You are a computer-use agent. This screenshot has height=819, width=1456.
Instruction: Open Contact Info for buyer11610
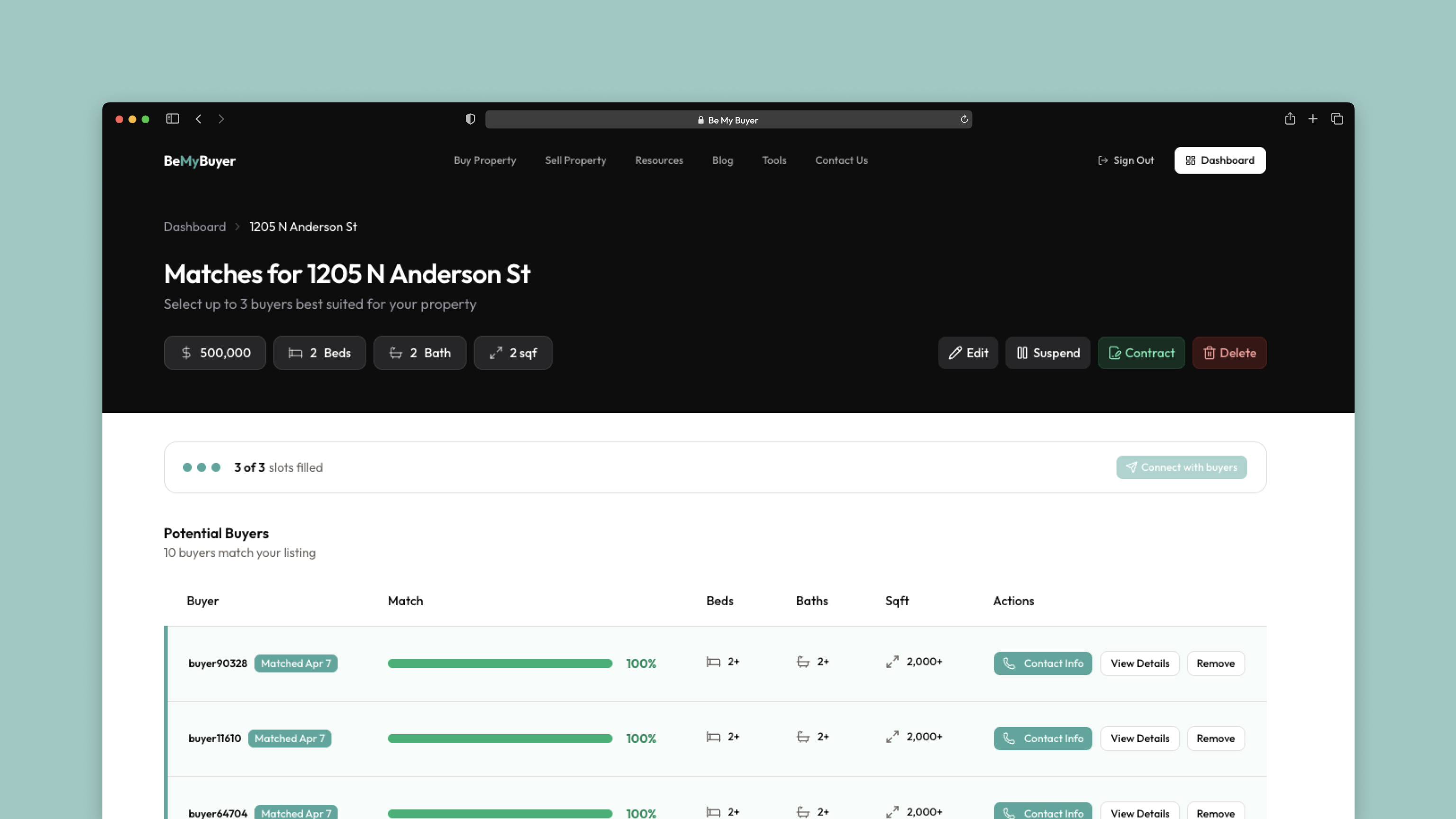tap(1042, 738)
